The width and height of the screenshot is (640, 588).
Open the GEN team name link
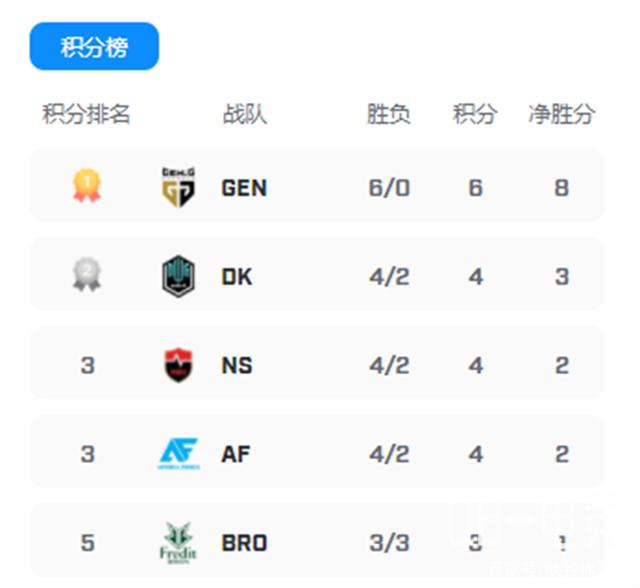click(x=244, y=188)
